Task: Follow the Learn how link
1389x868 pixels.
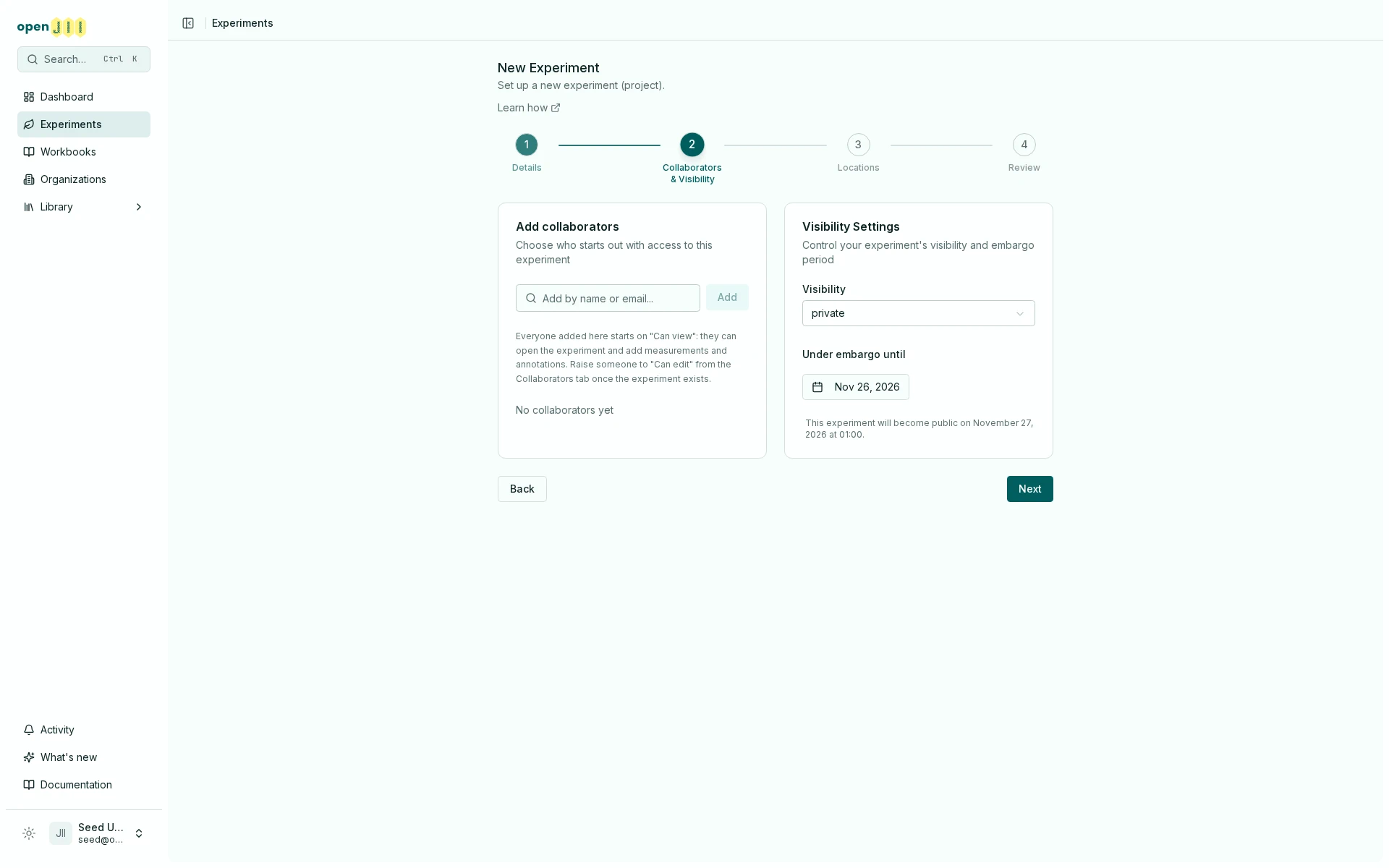Action: click(x=529, y=108)
